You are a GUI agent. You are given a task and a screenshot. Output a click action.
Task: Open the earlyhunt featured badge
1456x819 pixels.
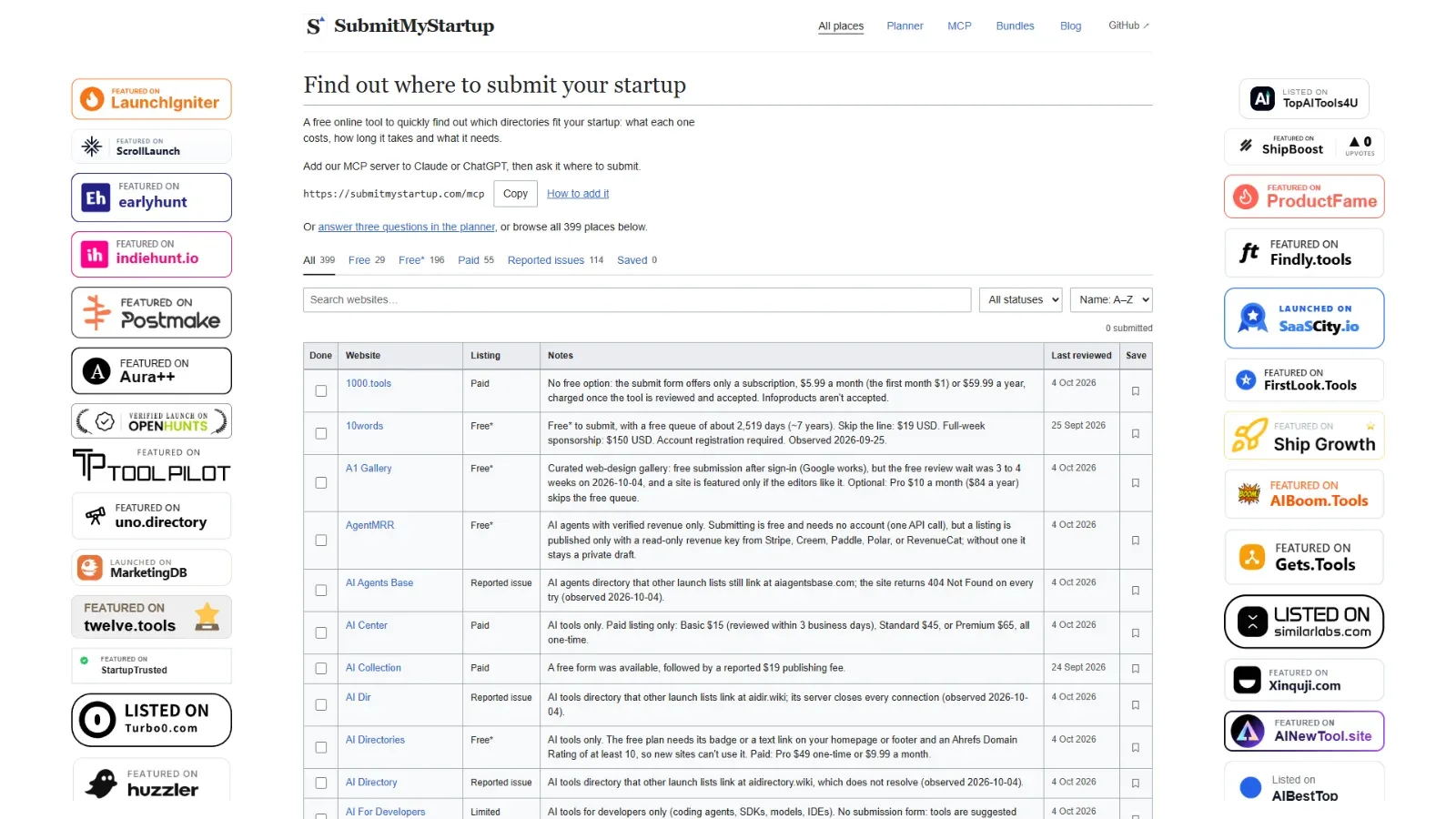coord(151,197)
